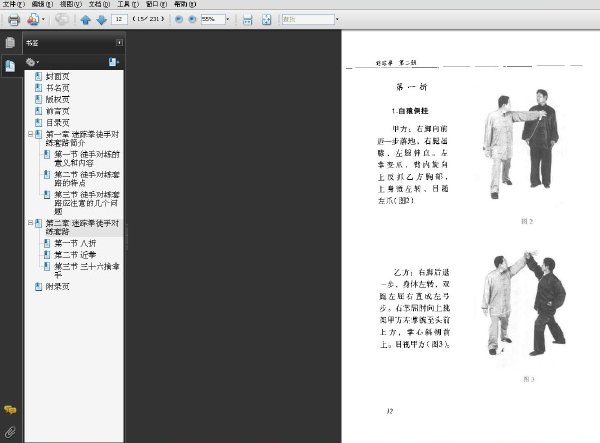The image size is (600, 443).
Task: Go to next page with down arrow
Action: click(101, 20)
